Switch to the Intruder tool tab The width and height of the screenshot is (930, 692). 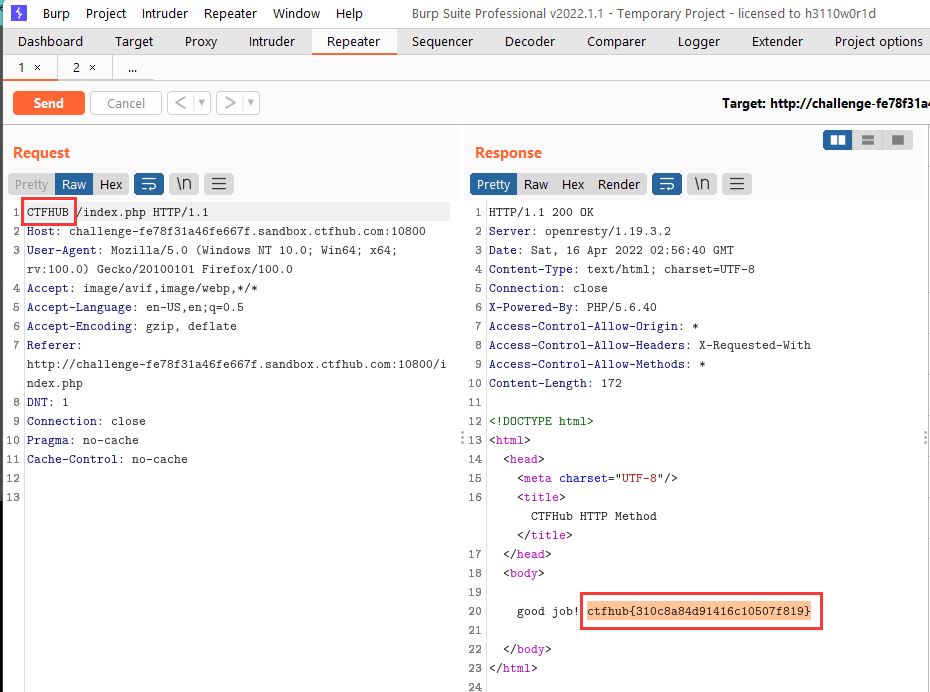[271, 42]
